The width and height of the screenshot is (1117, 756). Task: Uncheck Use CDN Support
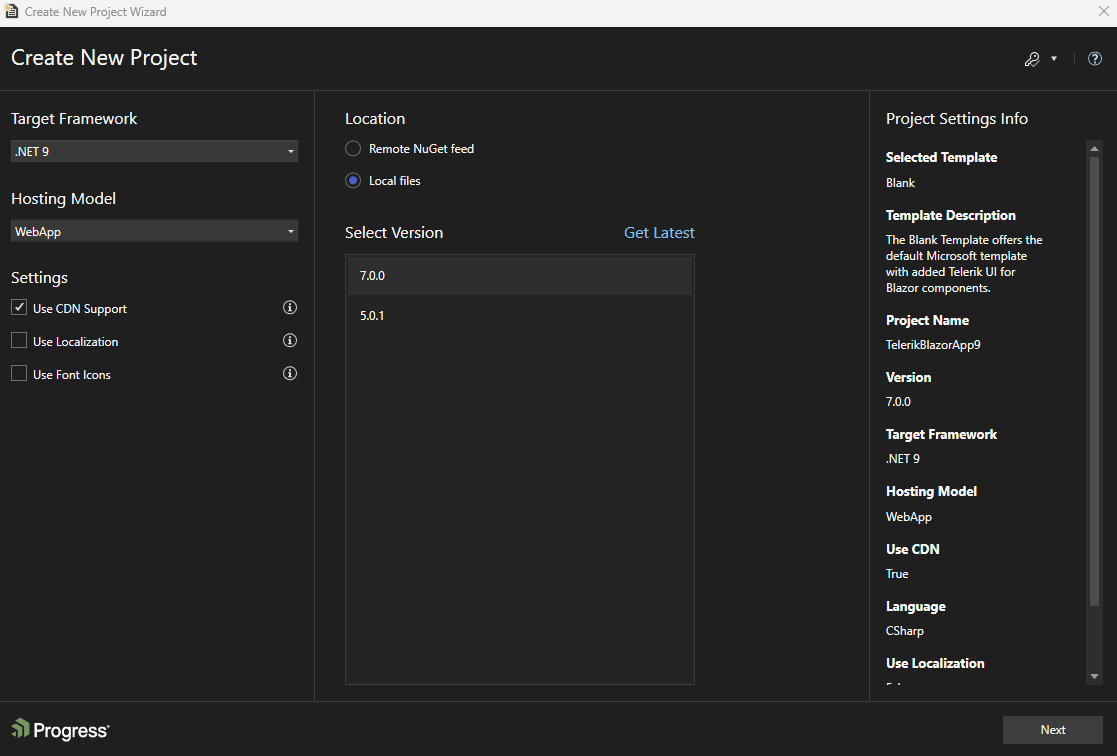pyautogui.click(x=19, y=307)
